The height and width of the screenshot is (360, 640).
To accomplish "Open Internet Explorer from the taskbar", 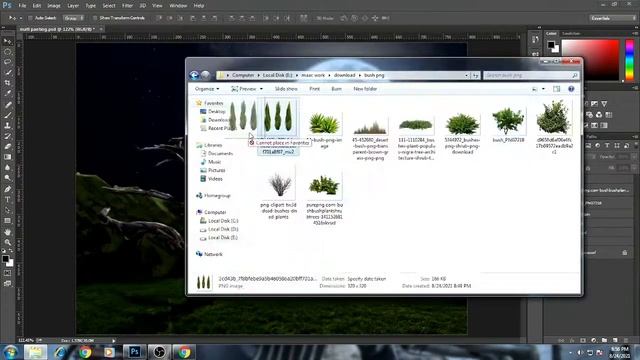I will 60,352.
